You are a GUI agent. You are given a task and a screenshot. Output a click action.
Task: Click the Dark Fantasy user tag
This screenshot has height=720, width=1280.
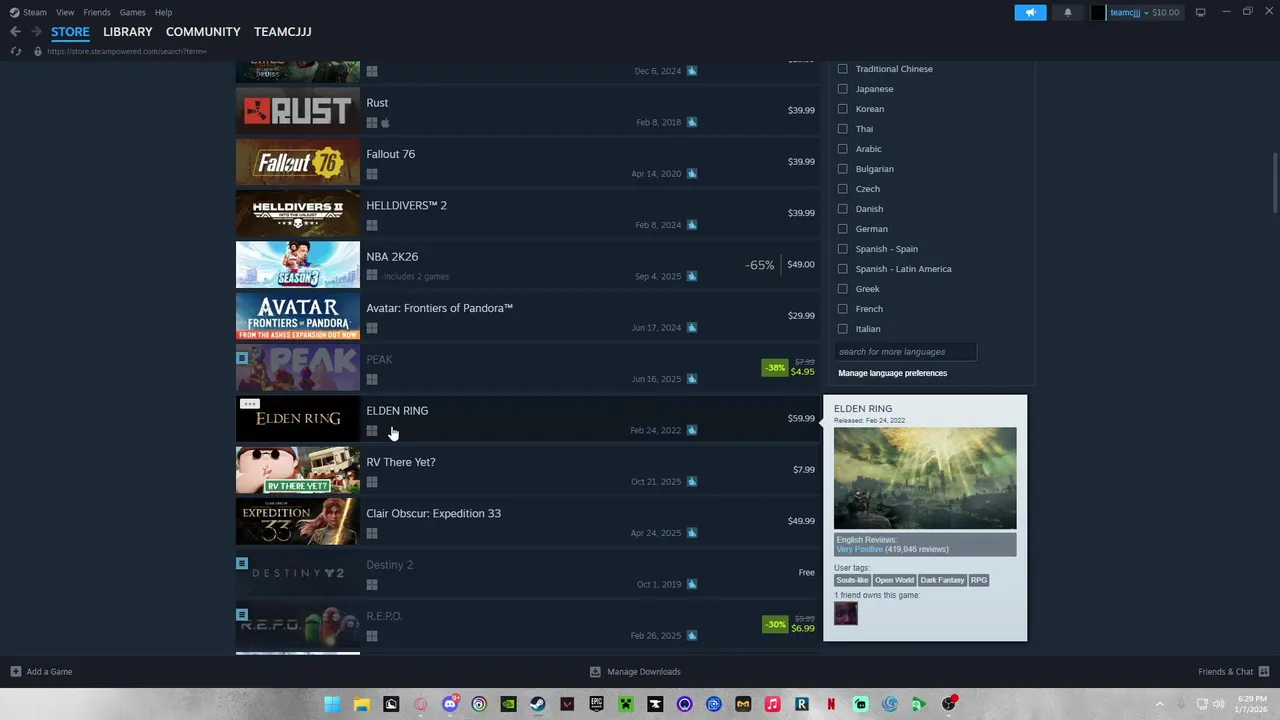click(942, 580)
